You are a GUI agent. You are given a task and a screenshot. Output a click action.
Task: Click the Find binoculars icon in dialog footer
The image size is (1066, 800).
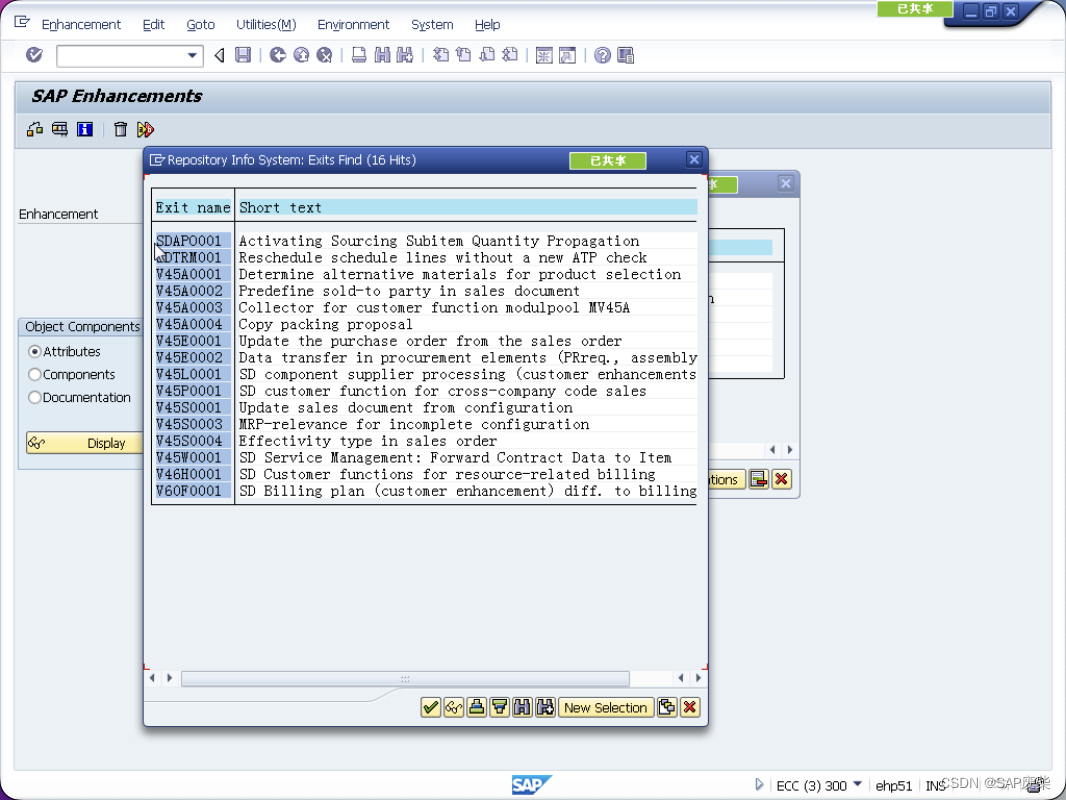pyautogui.click(x=522, y=708)
